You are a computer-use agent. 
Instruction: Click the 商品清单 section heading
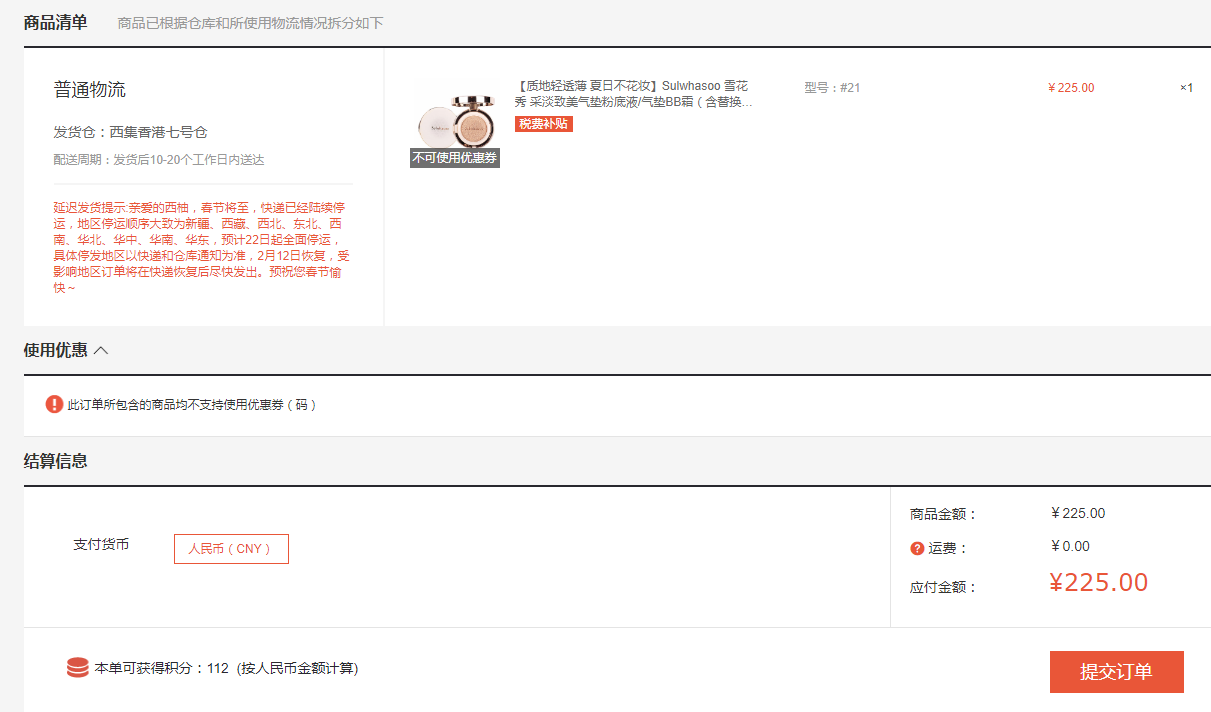click(x=56, y=22)
